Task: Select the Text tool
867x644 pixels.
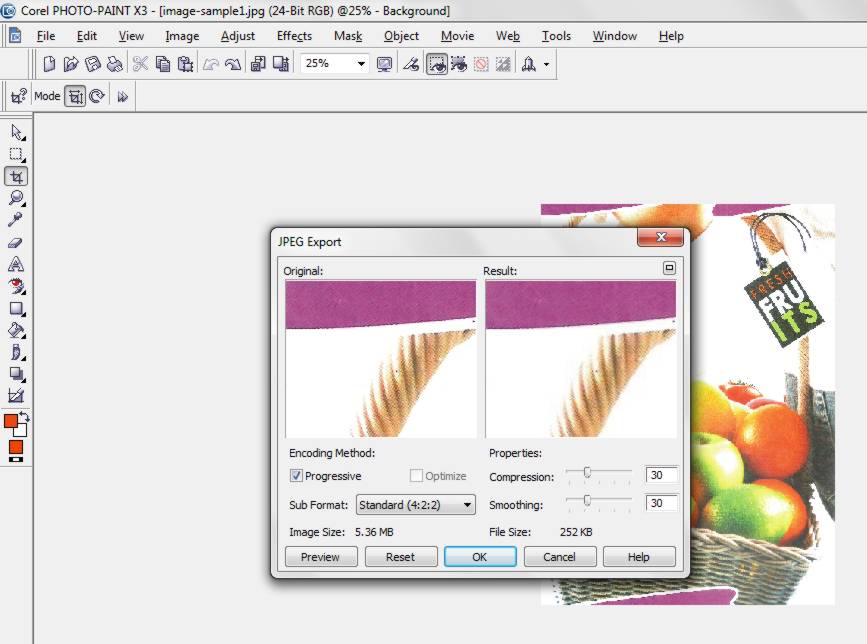Action: pos(14,266)
